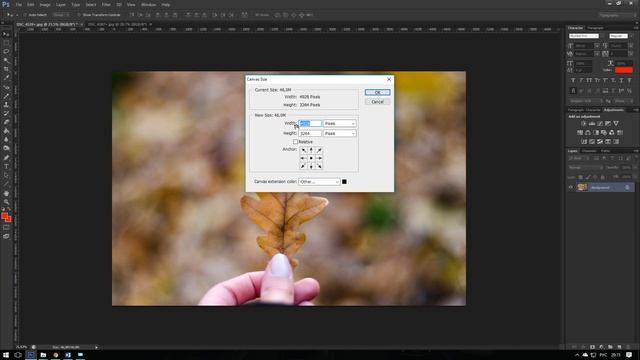Hide the Background layer eye icon

571,187
